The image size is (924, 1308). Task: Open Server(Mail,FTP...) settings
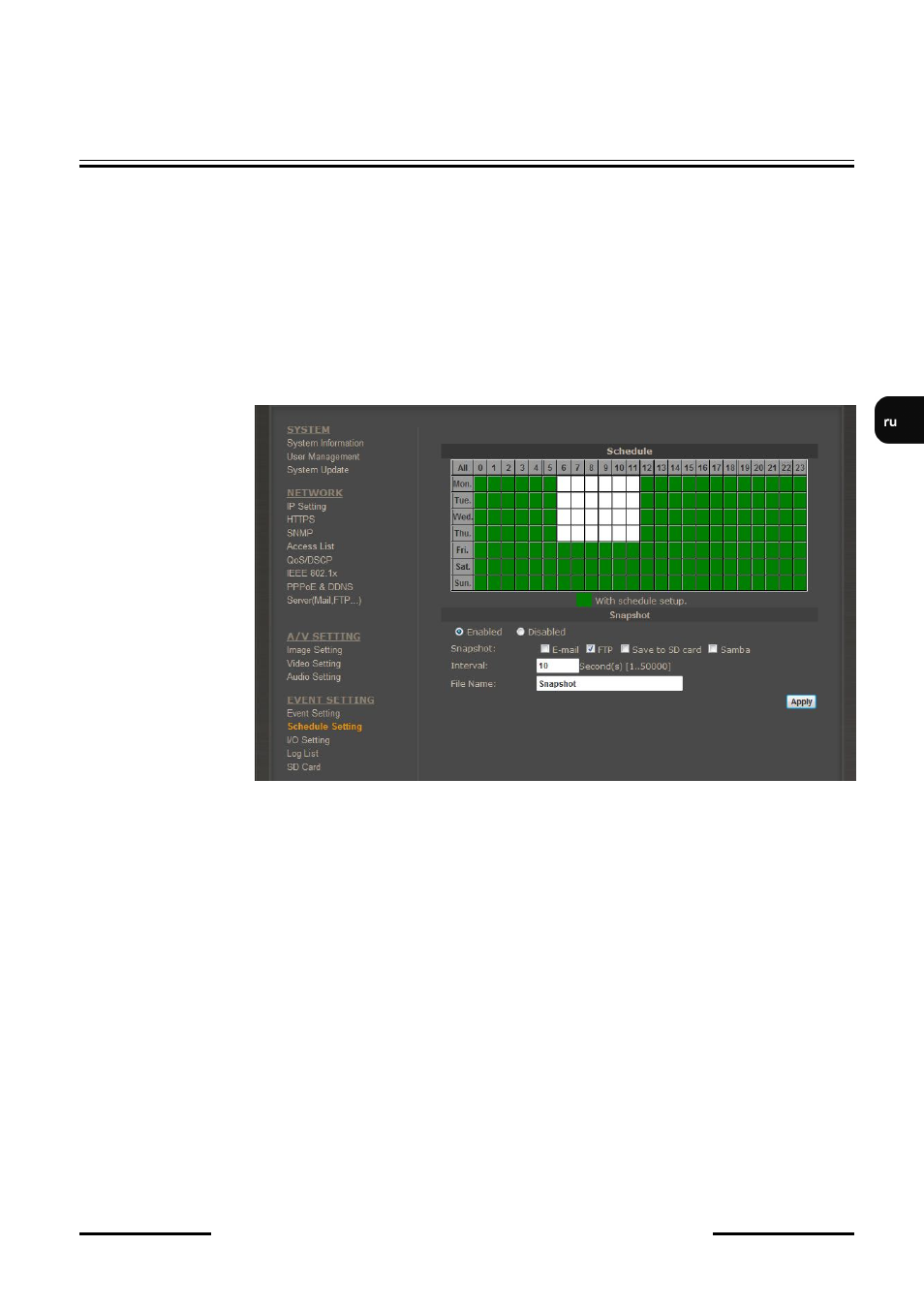tap(323, 601)
